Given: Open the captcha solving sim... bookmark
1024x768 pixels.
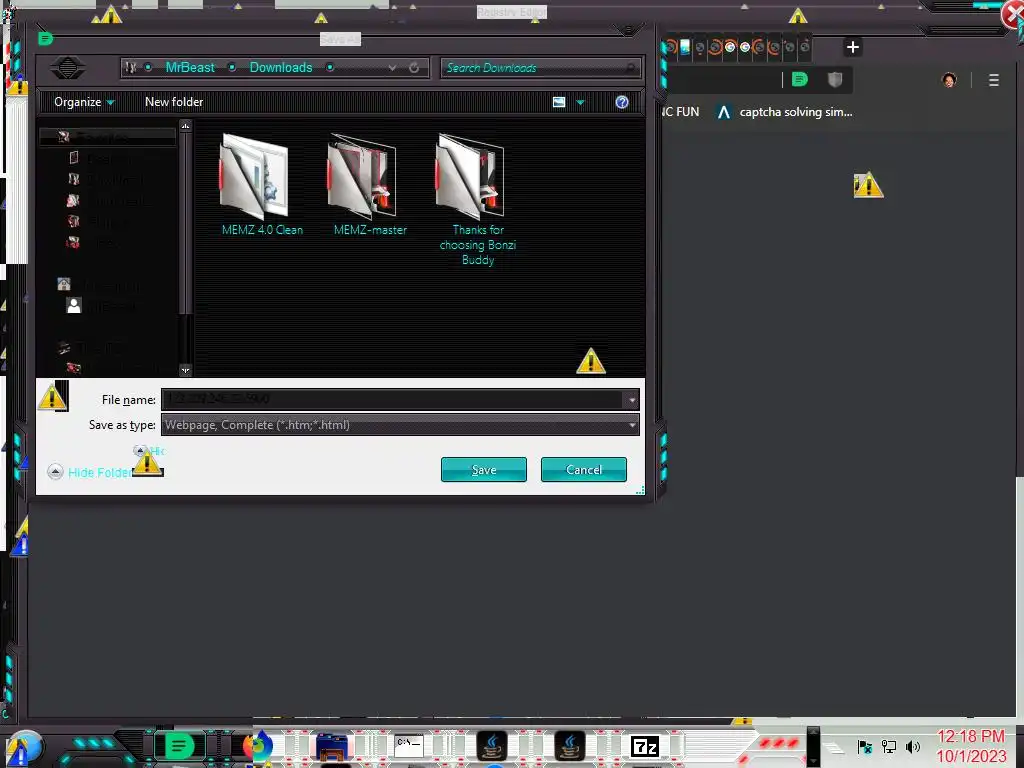Looking at the screenshot, I should 784,112.
